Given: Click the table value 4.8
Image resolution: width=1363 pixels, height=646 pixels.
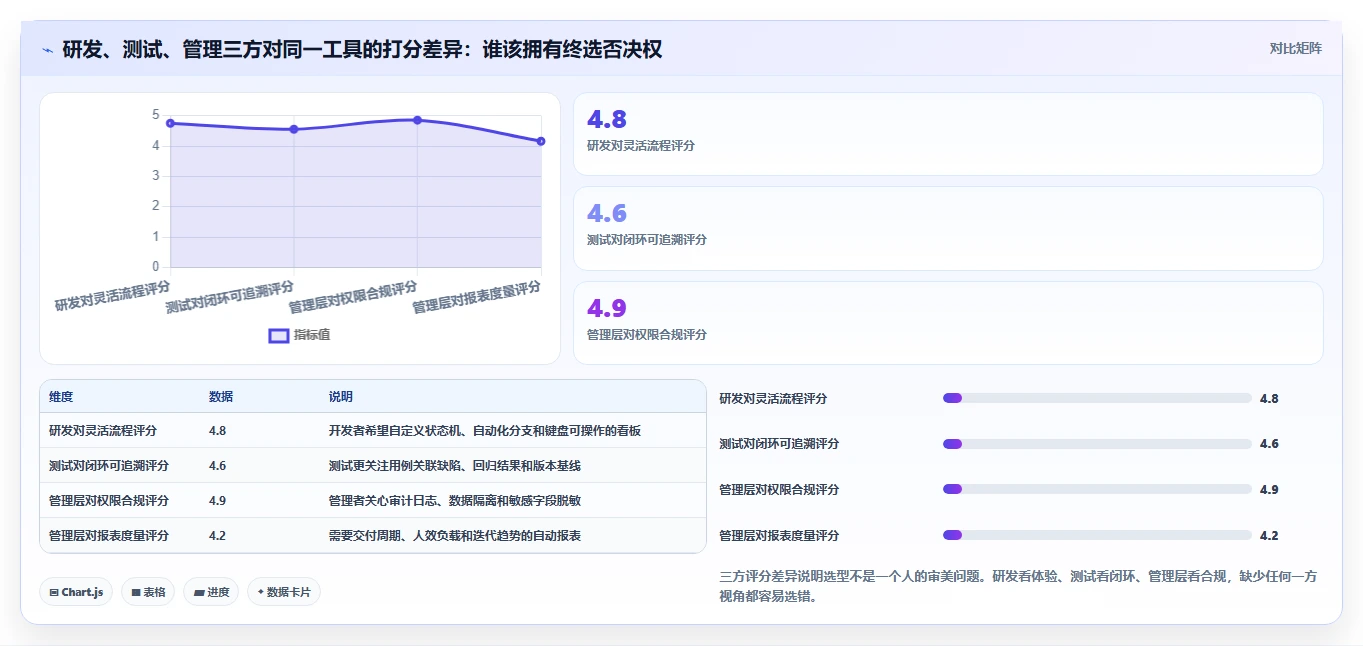Looking at the screenshot, I should [x=217, y=431].
